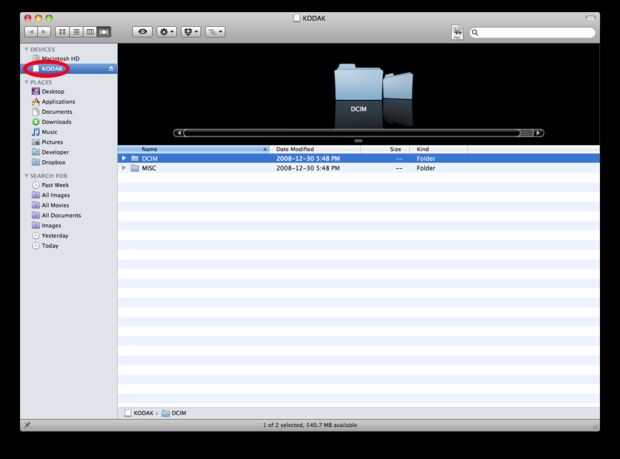Select All Images smart search
The height and width of the screenshot is (459, 620).
pos(51,195)
